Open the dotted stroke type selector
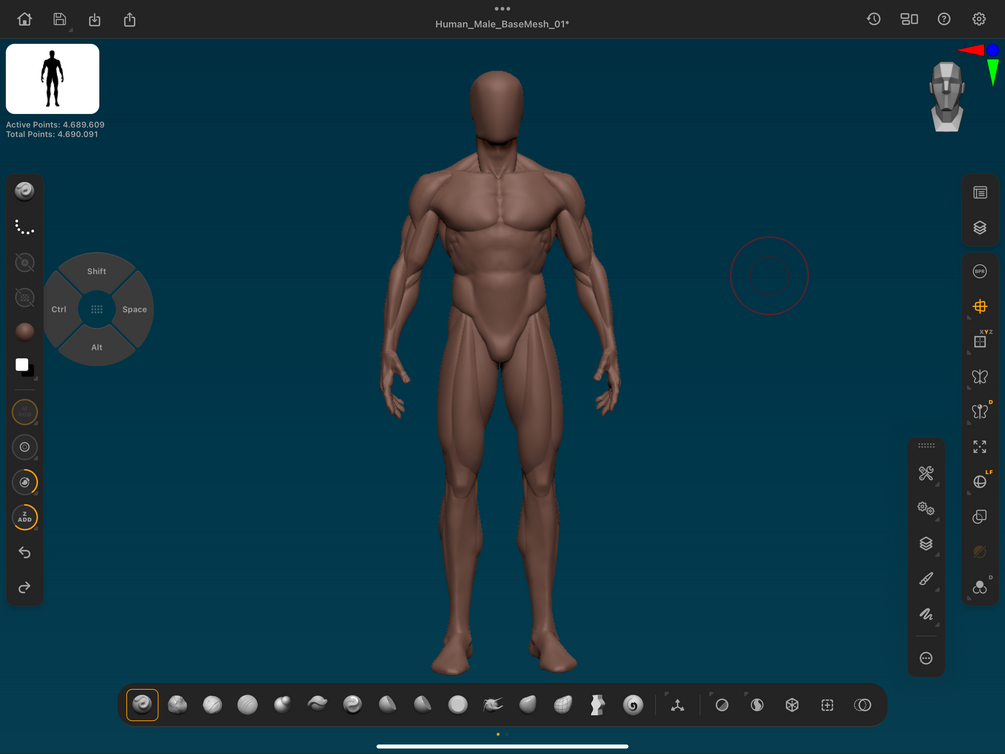Viewport: 1005px width, 754px height. [x=24, y=227]
